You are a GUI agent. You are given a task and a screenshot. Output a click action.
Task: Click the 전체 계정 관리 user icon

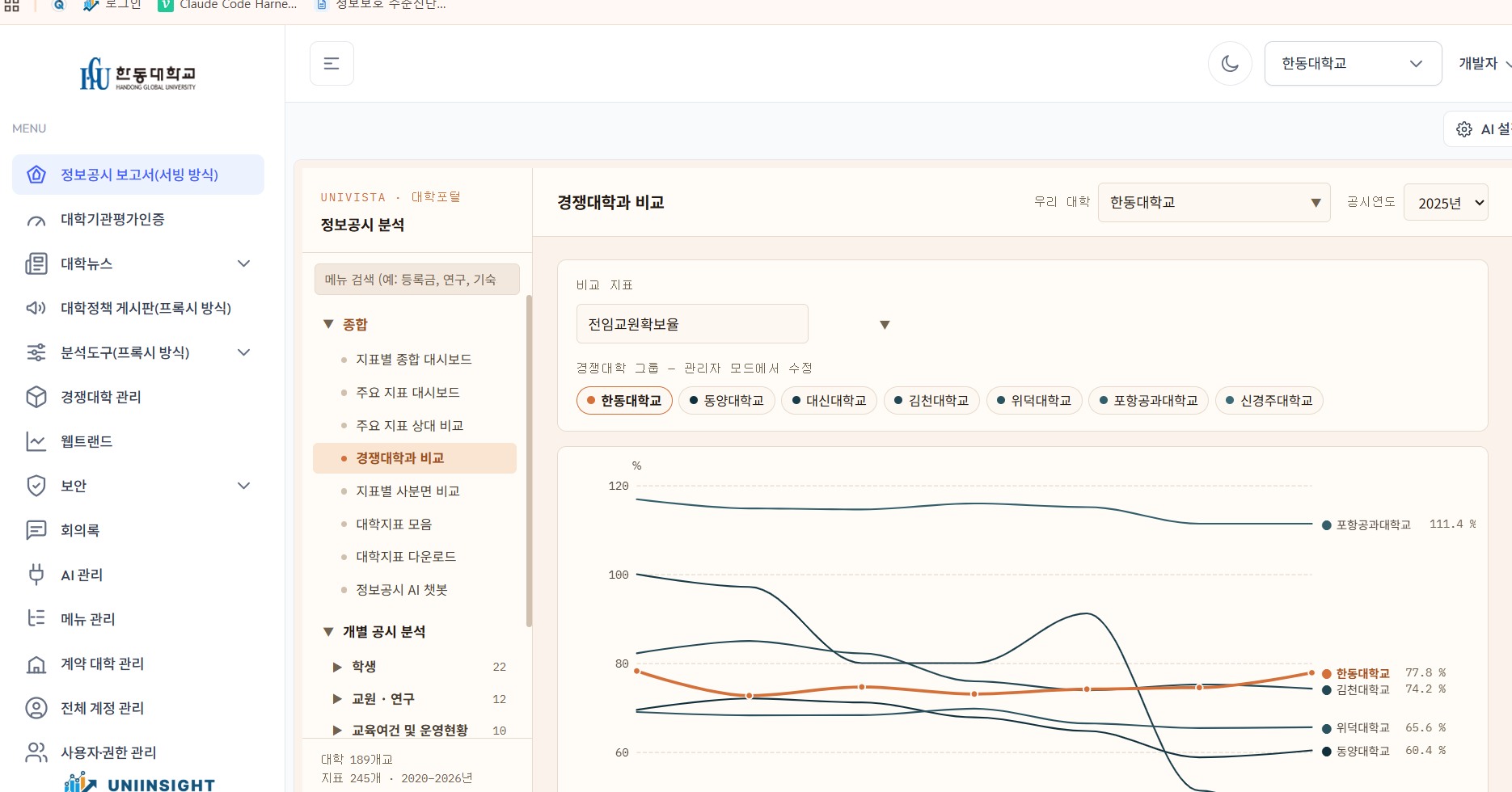36,708
